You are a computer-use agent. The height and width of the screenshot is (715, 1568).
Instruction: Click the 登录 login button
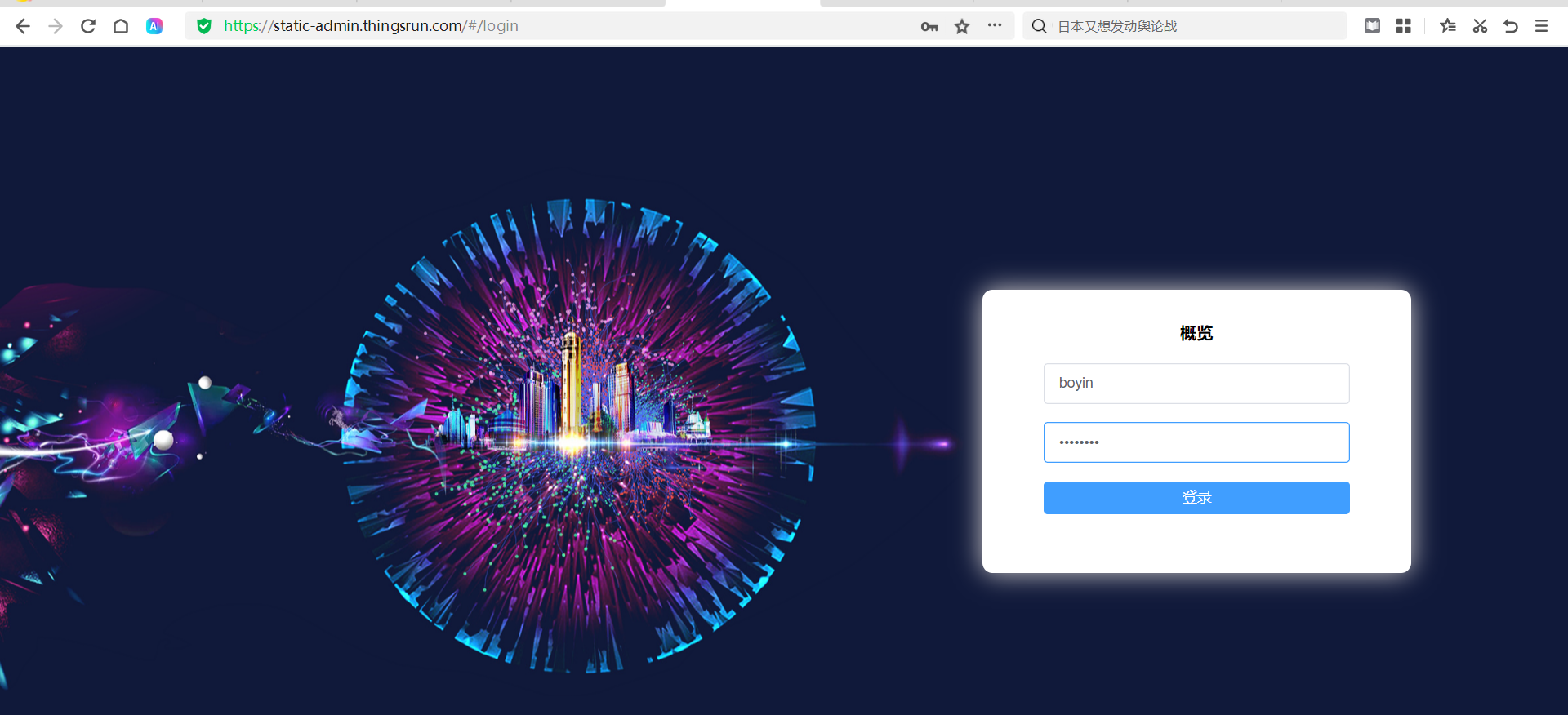coord(1196,497)
